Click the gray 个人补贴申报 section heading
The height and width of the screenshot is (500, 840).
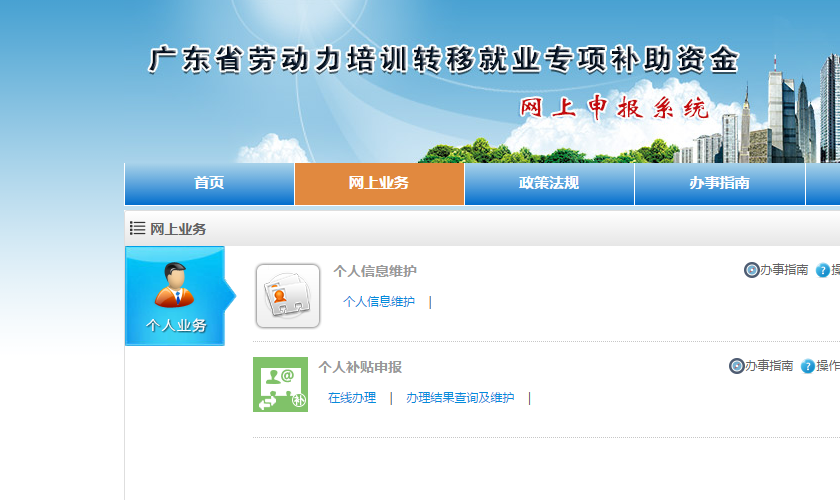(x=360, y=367)
